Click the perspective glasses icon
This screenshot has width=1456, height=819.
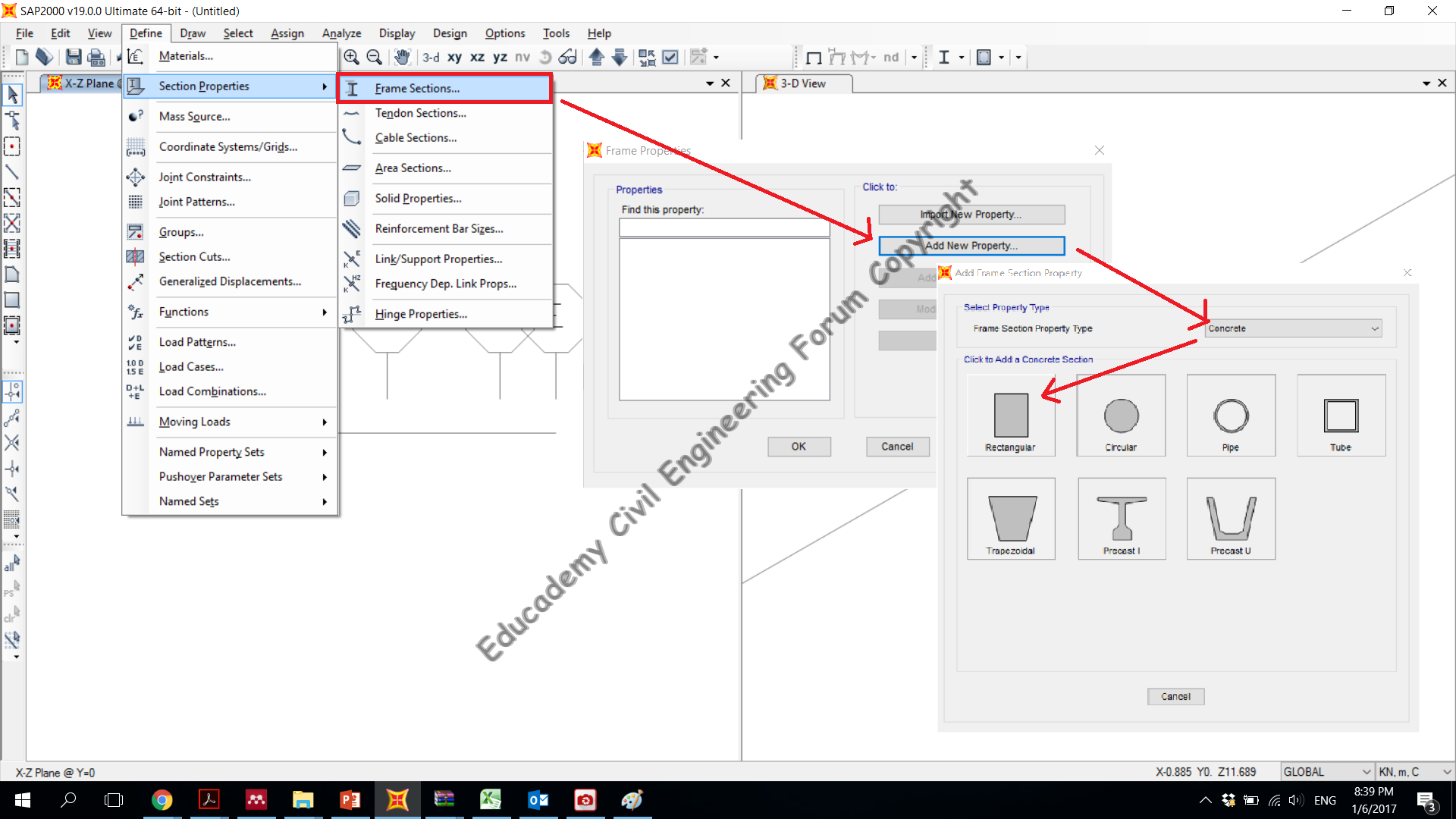click(567, 57)
